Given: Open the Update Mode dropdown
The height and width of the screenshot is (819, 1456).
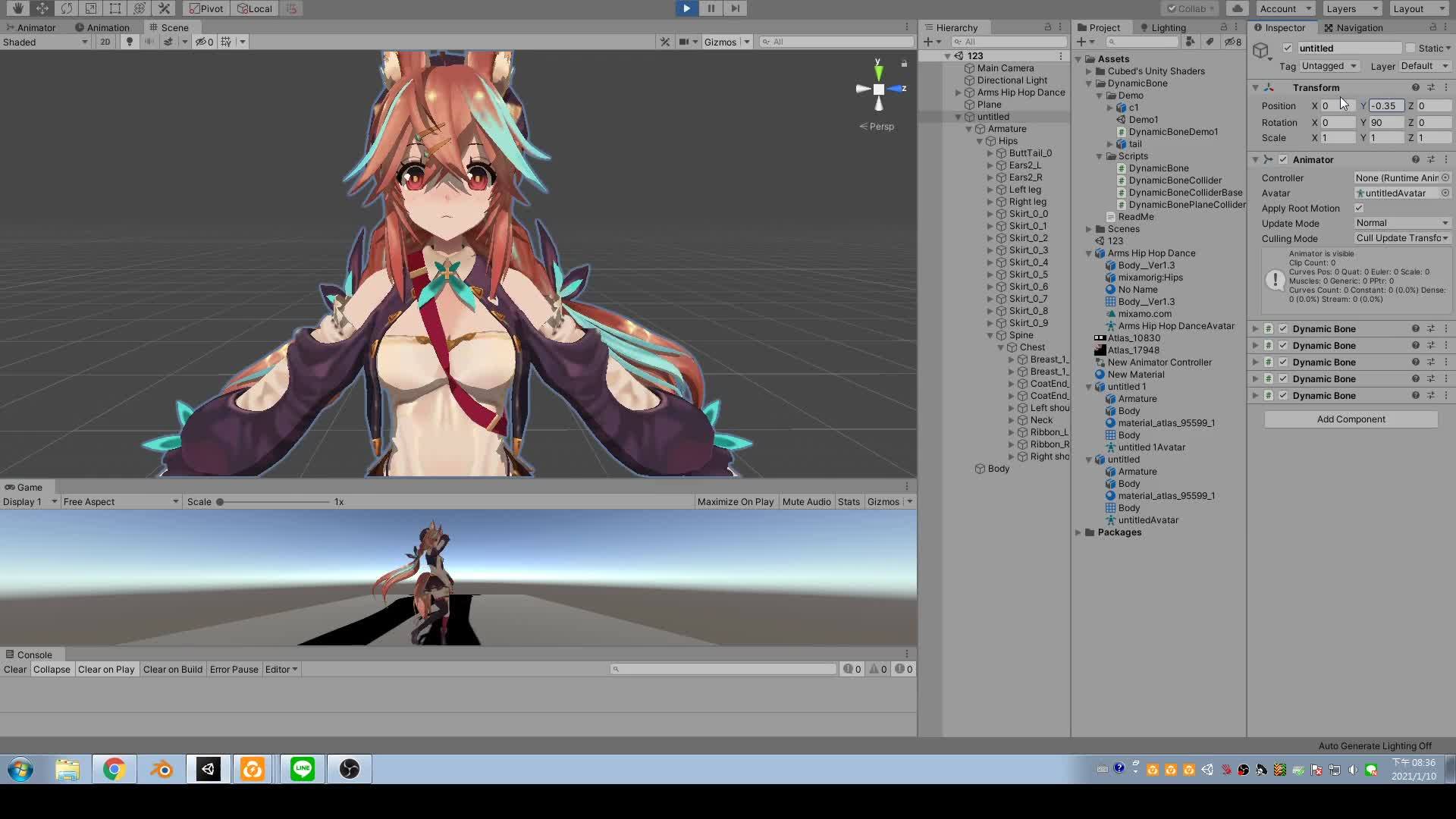Looking at the screenshot, I should pos(1403,223).
